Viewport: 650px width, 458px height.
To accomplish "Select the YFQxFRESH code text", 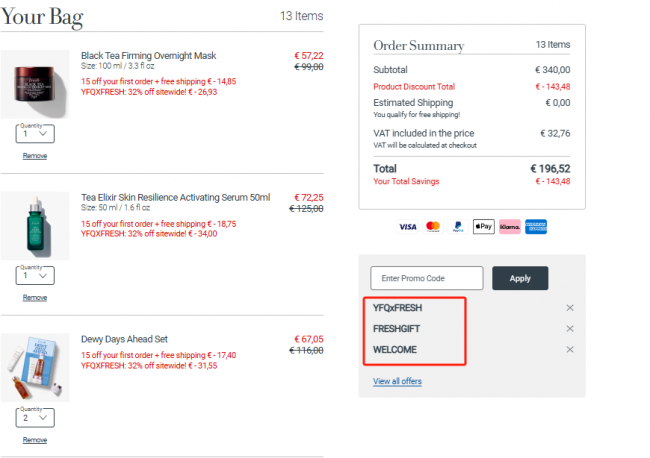I will 397,308.
